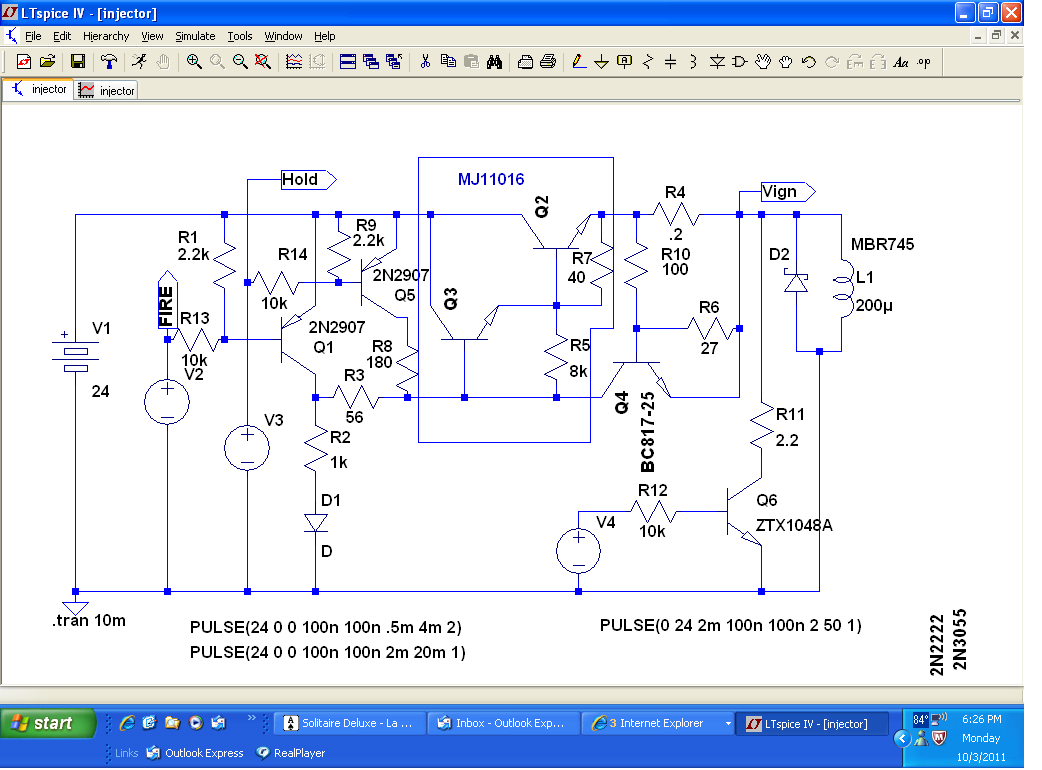Expand quick launch overflow chevron
Viewport: 1042px width, 770px height.
251,718
